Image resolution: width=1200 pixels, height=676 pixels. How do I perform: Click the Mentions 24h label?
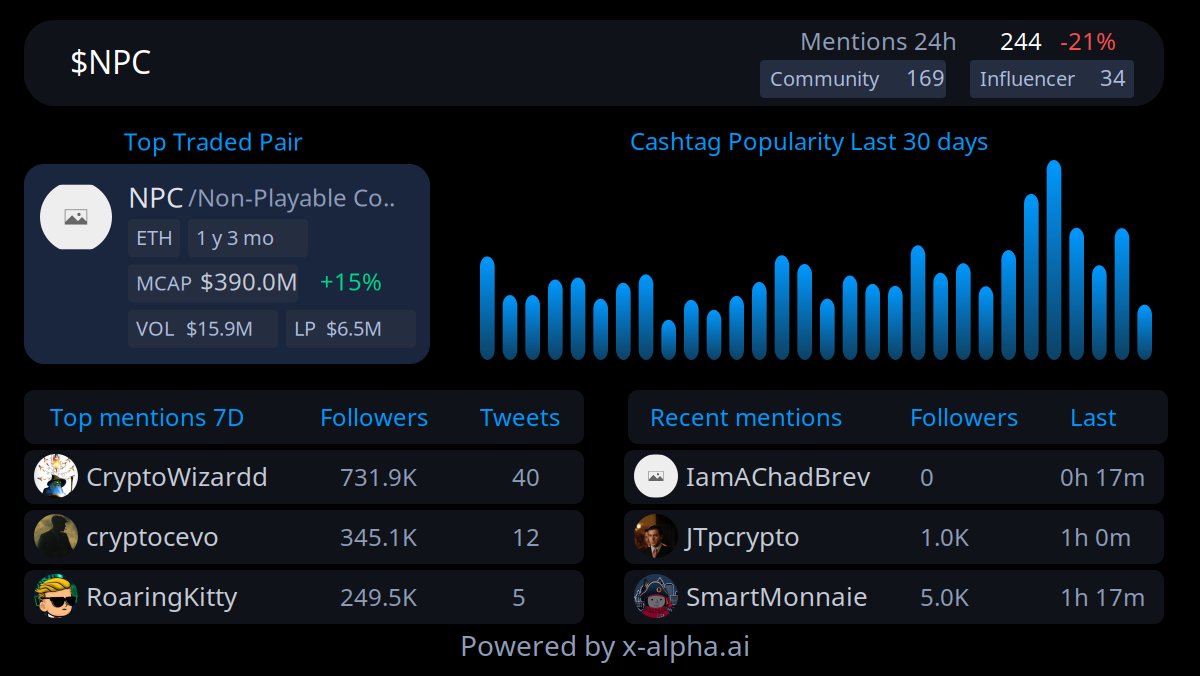pos(878,42)
